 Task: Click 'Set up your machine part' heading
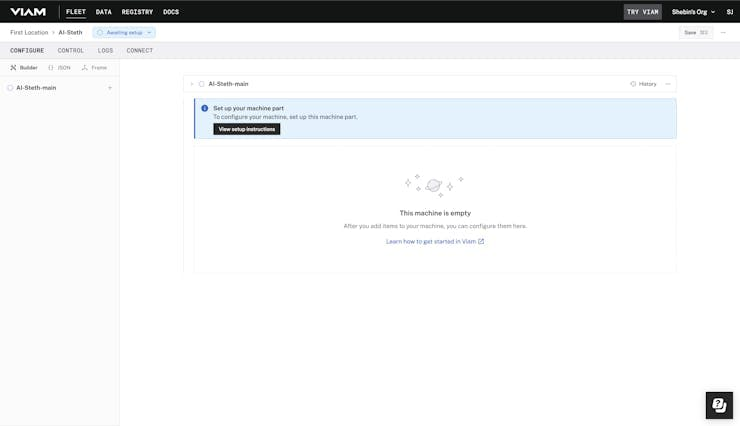tap(248, 108)
